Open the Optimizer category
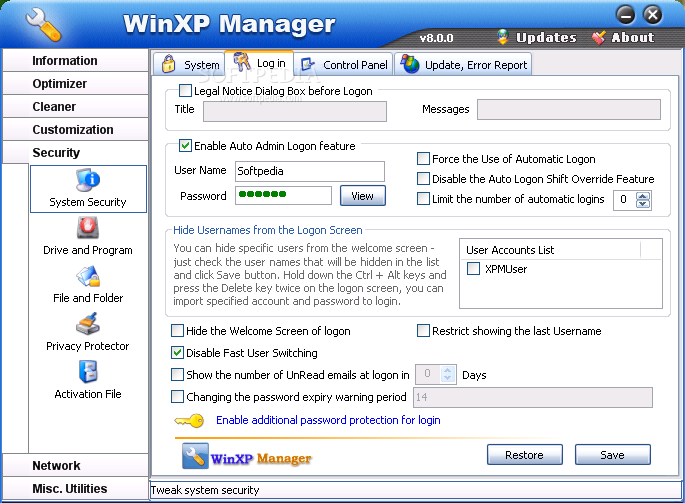Viewport: 685px width, 503px height. 75,83
